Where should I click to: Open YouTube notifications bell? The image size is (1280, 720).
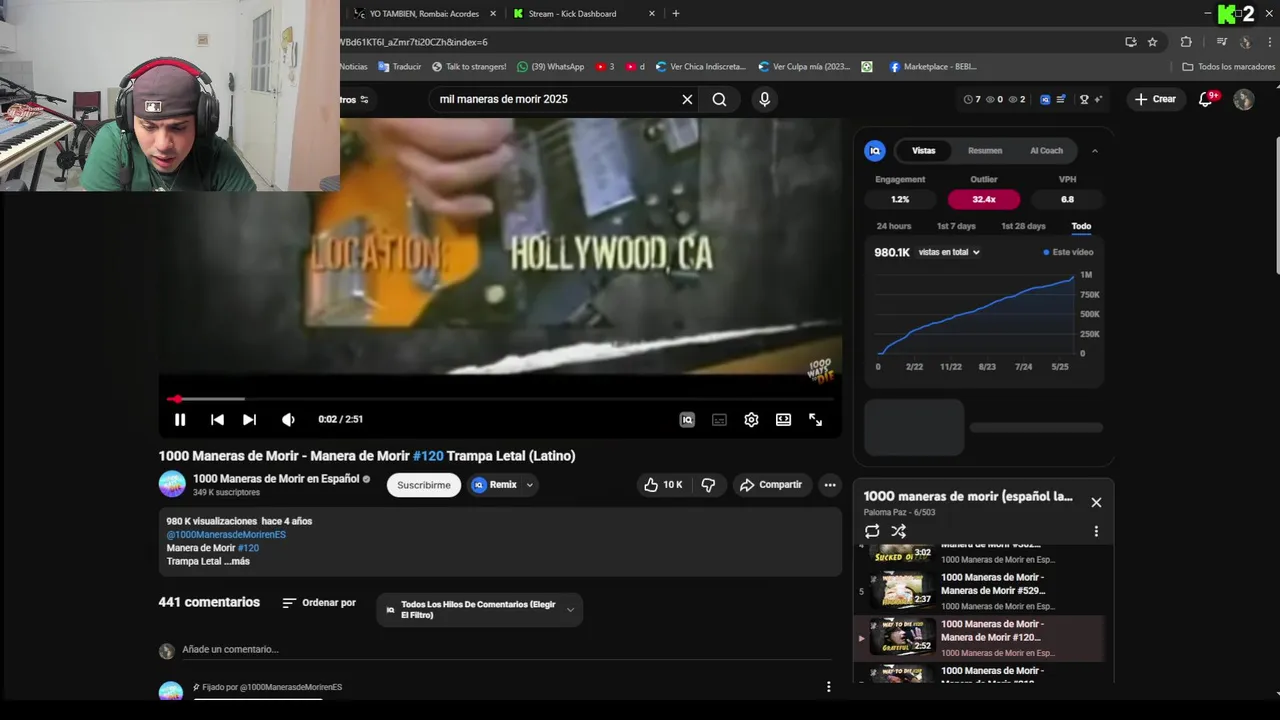click(1206, 99)
